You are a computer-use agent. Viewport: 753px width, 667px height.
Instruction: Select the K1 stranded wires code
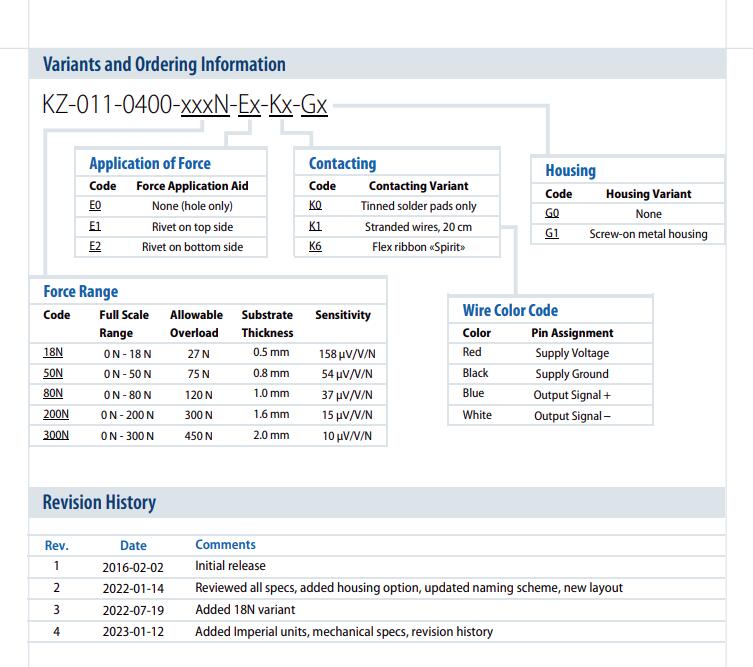[x=315, y=227]
